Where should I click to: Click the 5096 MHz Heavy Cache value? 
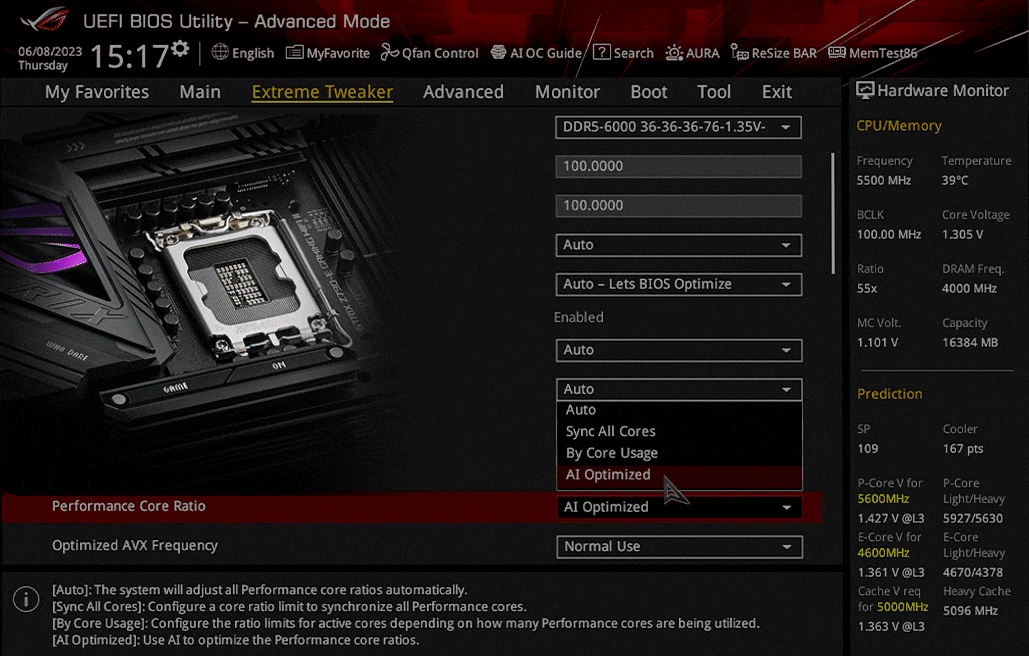pos(970,611)
